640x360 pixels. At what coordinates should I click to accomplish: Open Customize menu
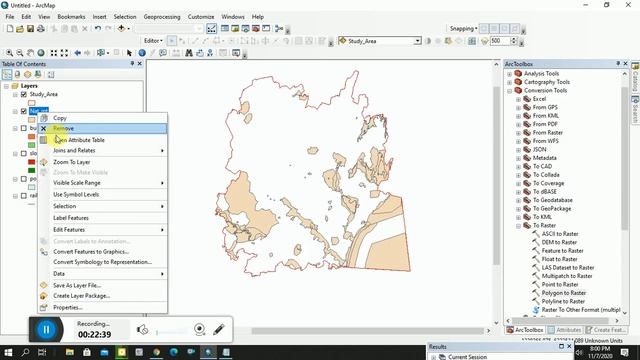click(201, 17)
